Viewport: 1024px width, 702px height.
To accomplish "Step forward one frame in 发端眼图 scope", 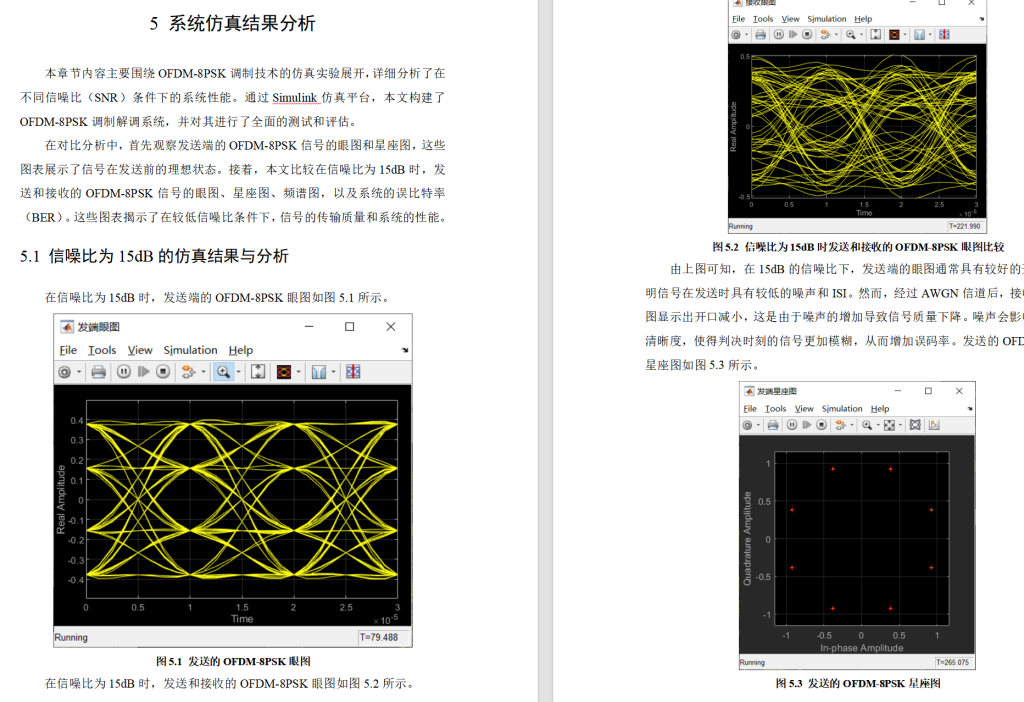I will click(143, 371).
